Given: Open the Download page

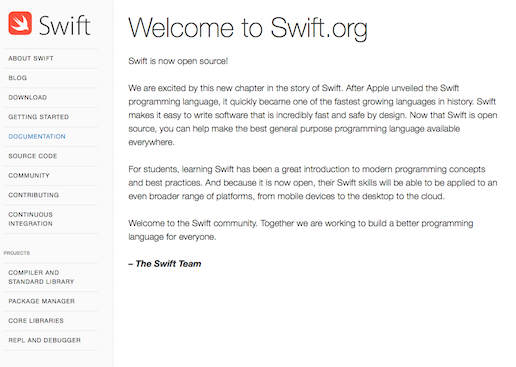Looking at the screenshot, I should click(x=27, y=97).
